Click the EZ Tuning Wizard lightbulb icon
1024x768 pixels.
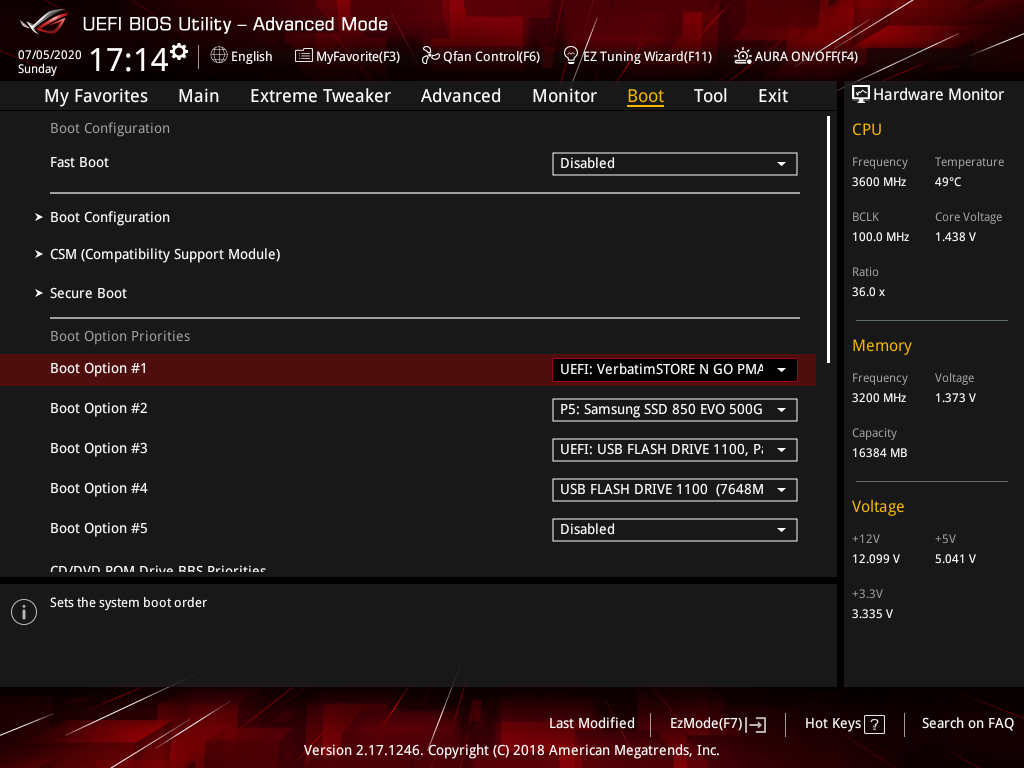point(571,56)
